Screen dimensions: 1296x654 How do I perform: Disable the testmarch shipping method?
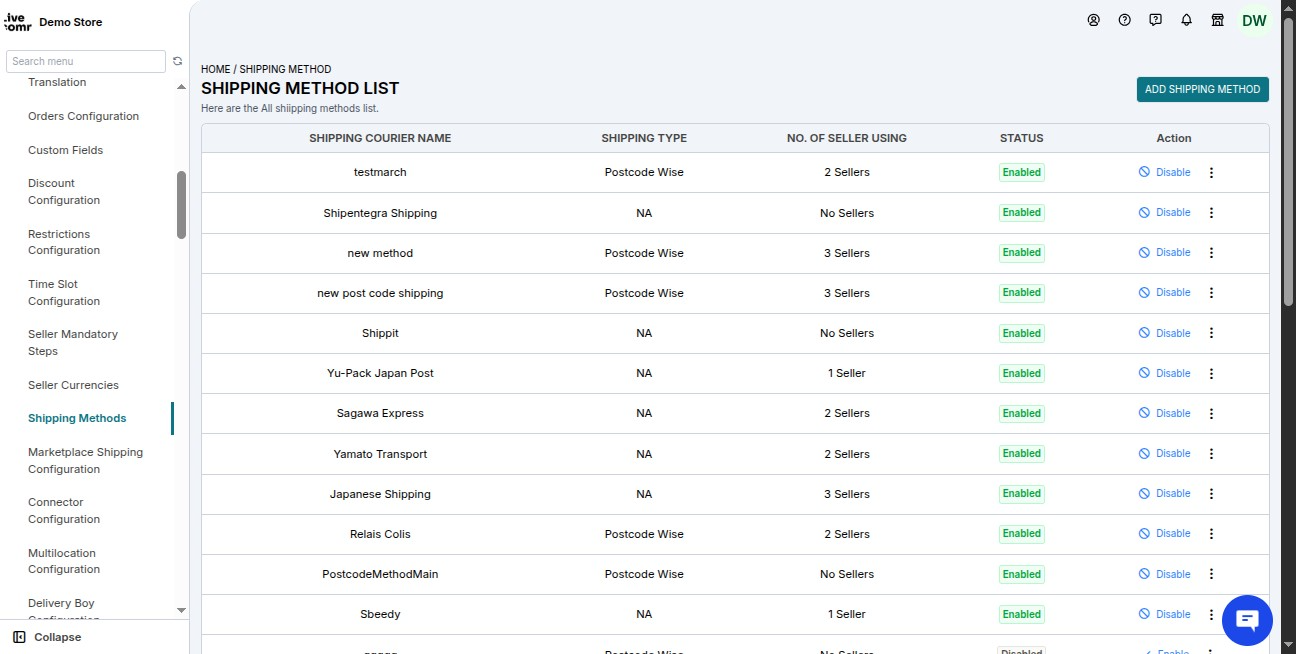tap(1164, 172)
